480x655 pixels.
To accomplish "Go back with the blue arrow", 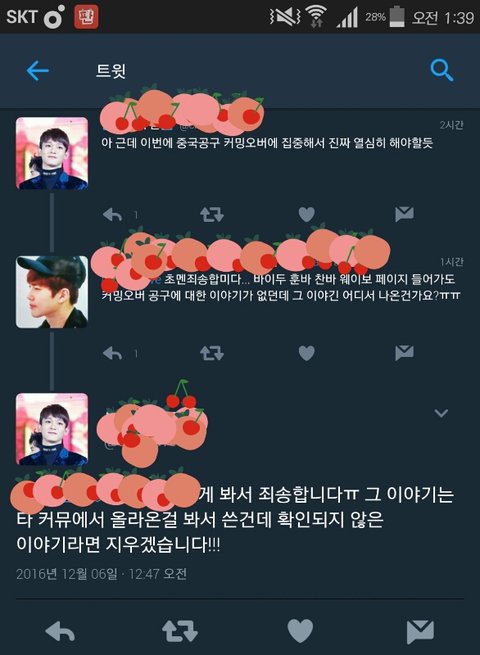I will point(38,71).
